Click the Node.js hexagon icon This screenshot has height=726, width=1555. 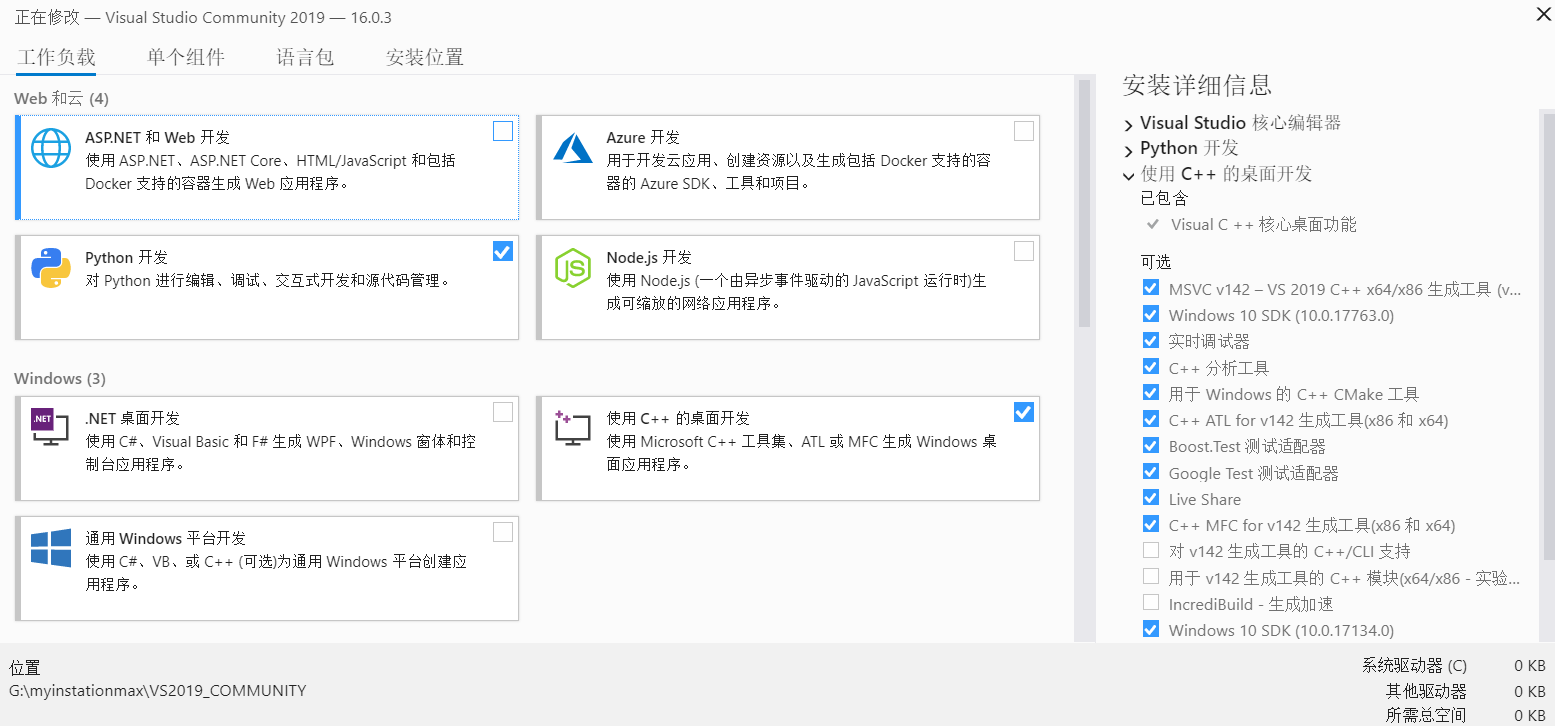pyautogui.click(x=573, y=268)
